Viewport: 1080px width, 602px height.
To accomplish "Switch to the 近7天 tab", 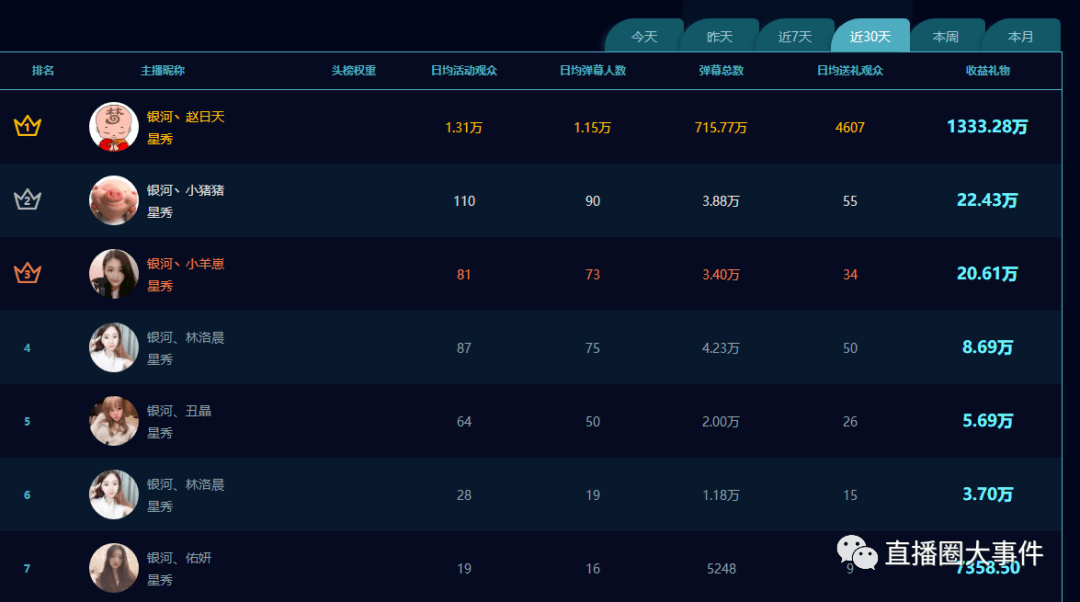I will (795, 36).
